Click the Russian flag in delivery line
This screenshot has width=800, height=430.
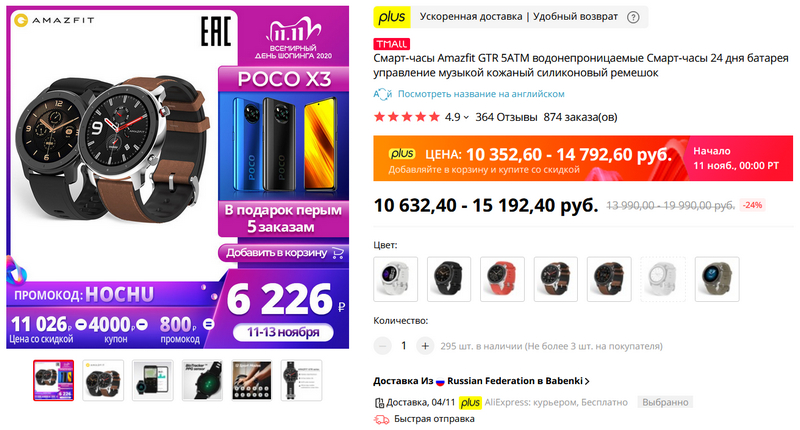click(x=440, y=381)
